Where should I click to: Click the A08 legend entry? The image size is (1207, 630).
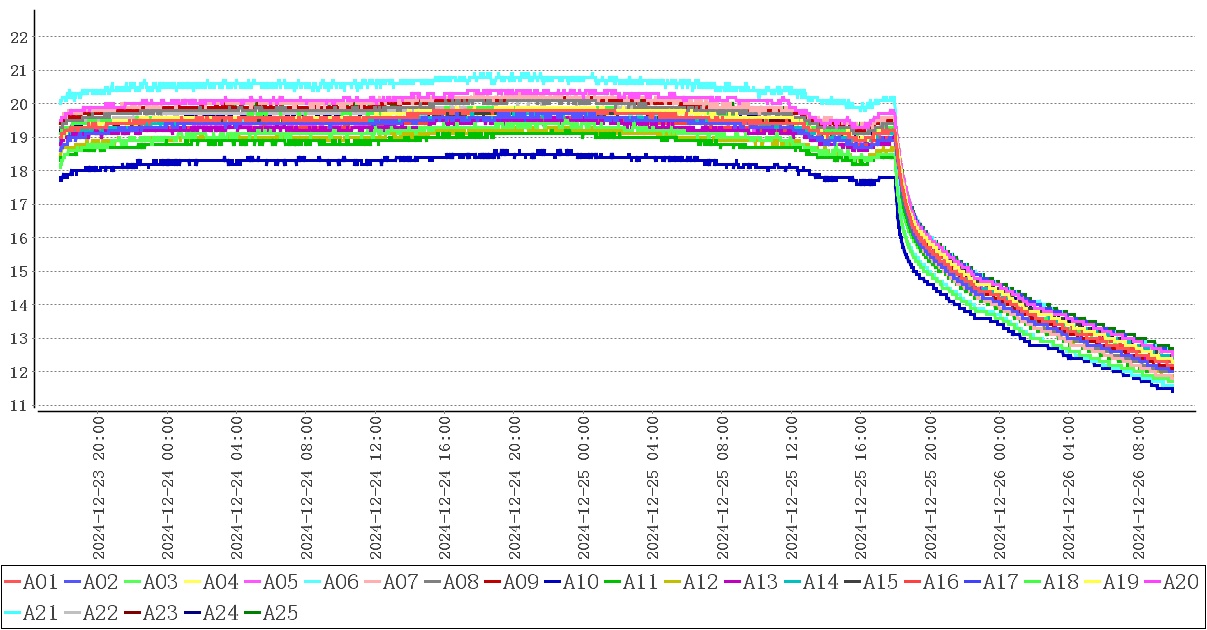(x=461, y=582)
